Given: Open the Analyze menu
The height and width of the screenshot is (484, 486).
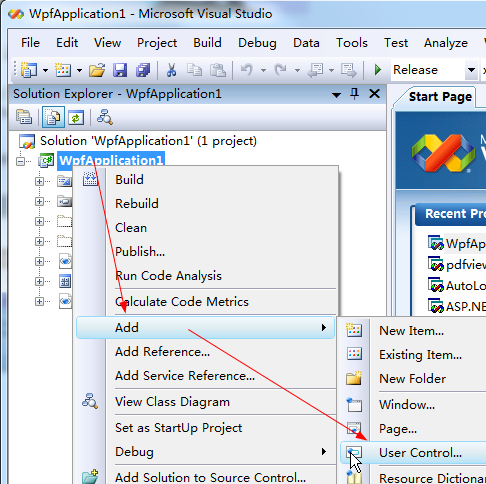Looking at the screenshot, I should 446,43.
